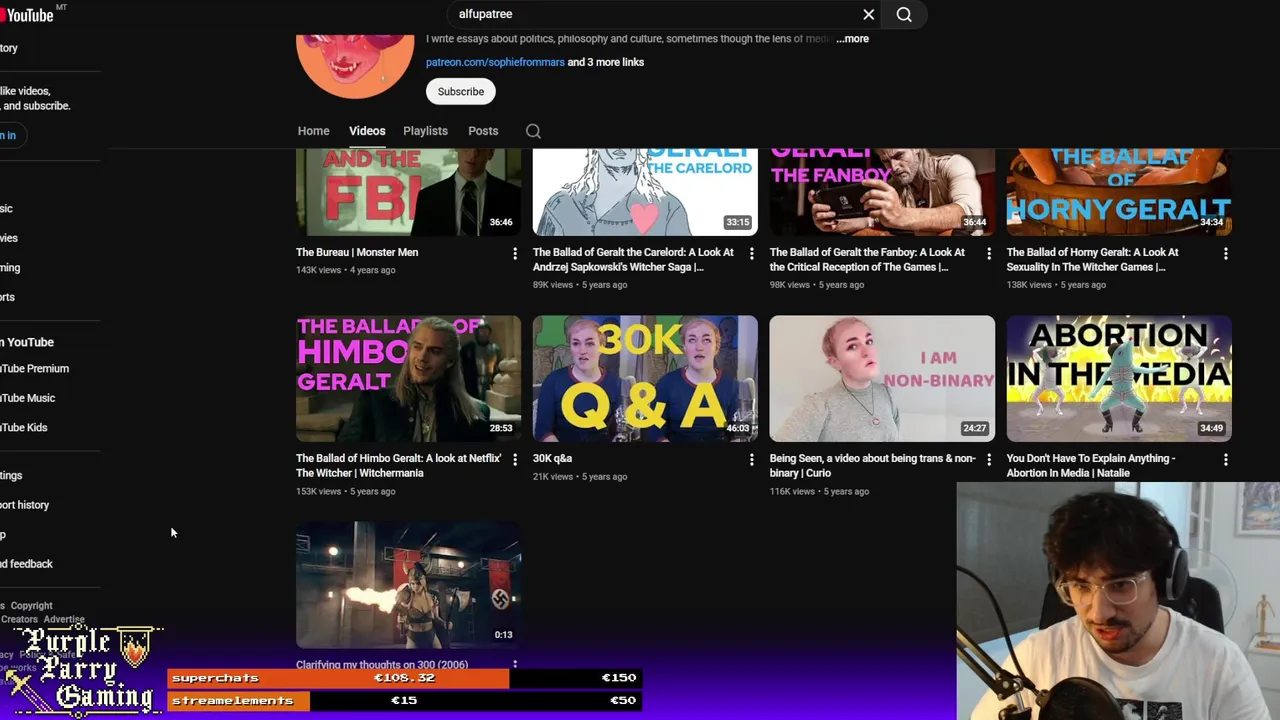The image size is (1280, 720).
Task: Open the patreon.com/sophiefrommars link
Action: click(x=495, y=62)
